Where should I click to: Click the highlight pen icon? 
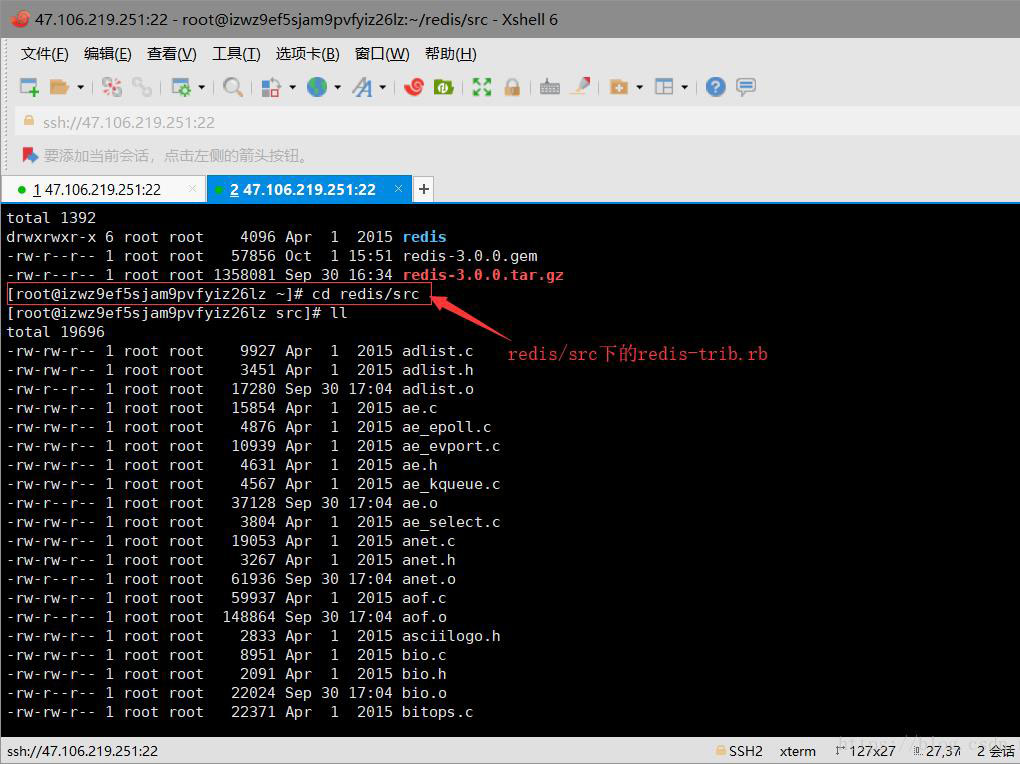(x=580, y=87)
